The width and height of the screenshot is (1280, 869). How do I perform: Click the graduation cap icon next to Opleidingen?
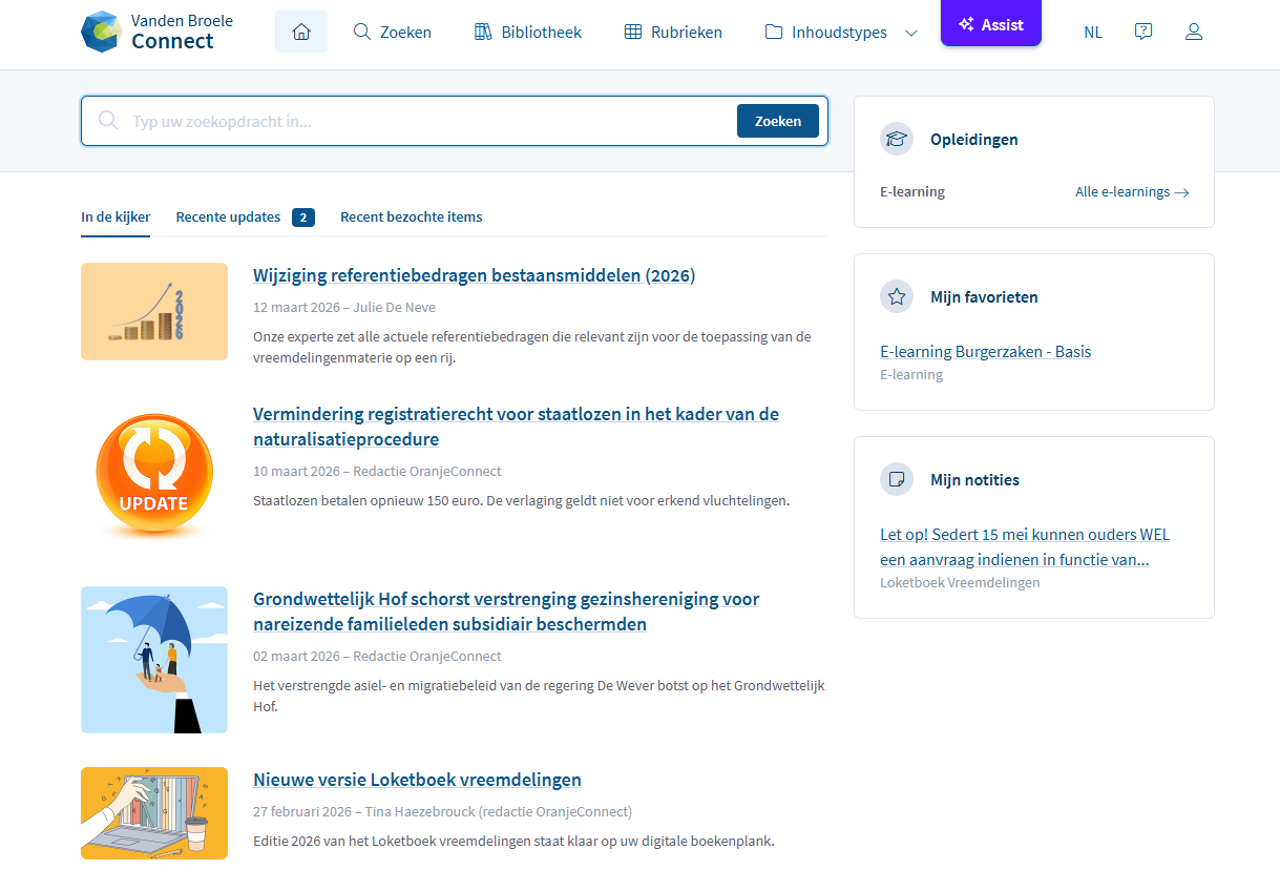(x=896, y=139)
